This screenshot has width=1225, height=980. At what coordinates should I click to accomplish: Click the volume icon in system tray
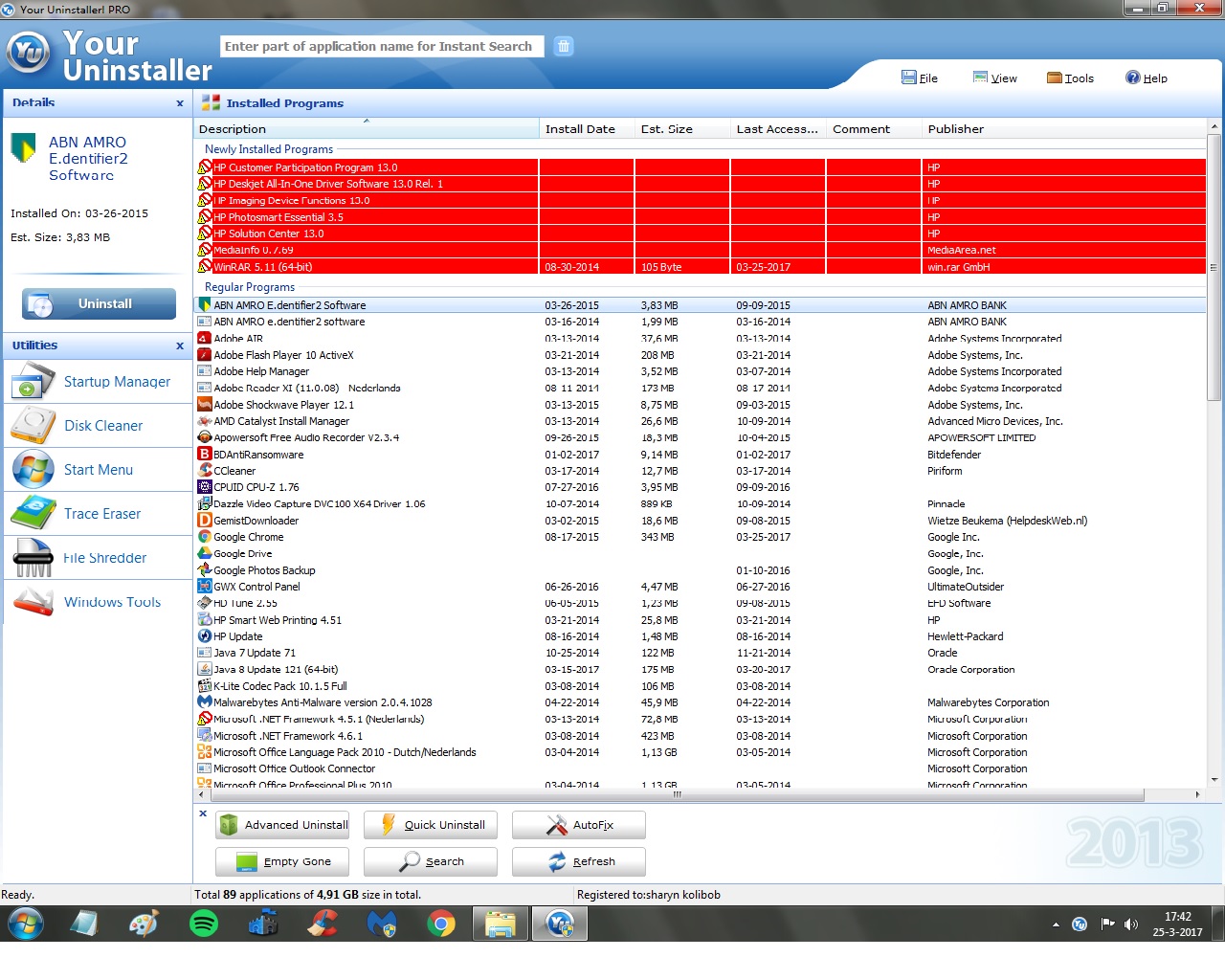tap(1131, 924)
